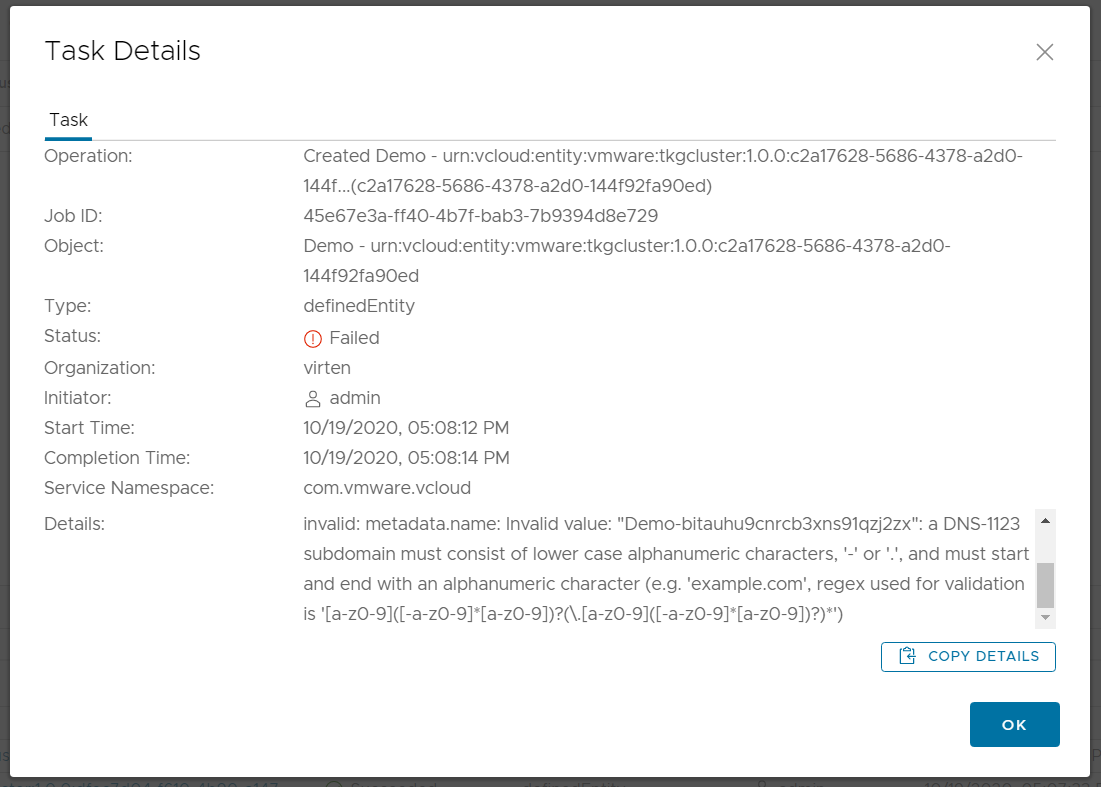Click the clipboard icon in Copy Details
The image size is (1101, 787).
(x=907, y=656)
